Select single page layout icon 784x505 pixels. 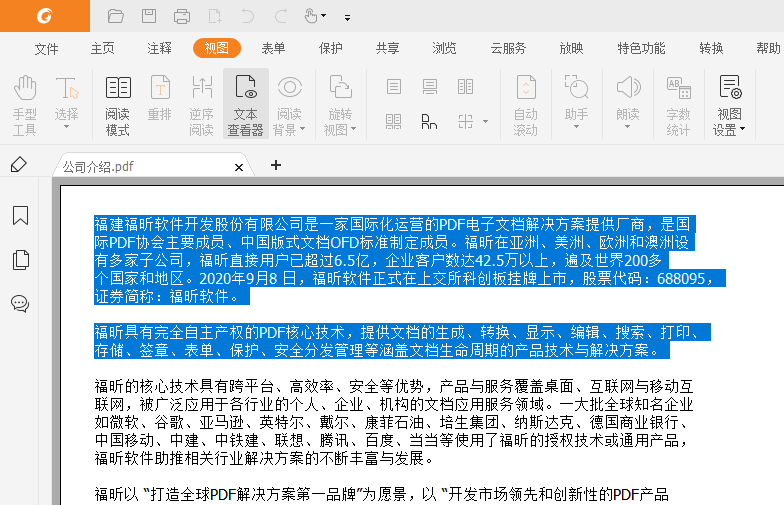tap(394, 87)
